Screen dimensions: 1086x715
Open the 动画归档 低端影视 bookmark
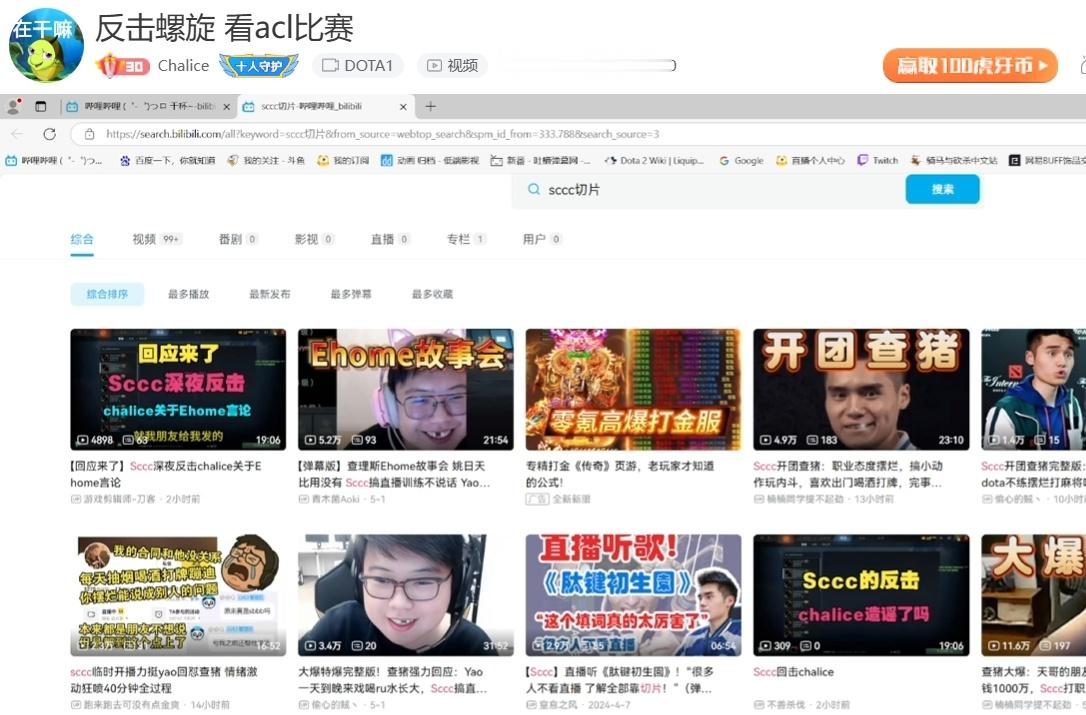click(429, 160)
